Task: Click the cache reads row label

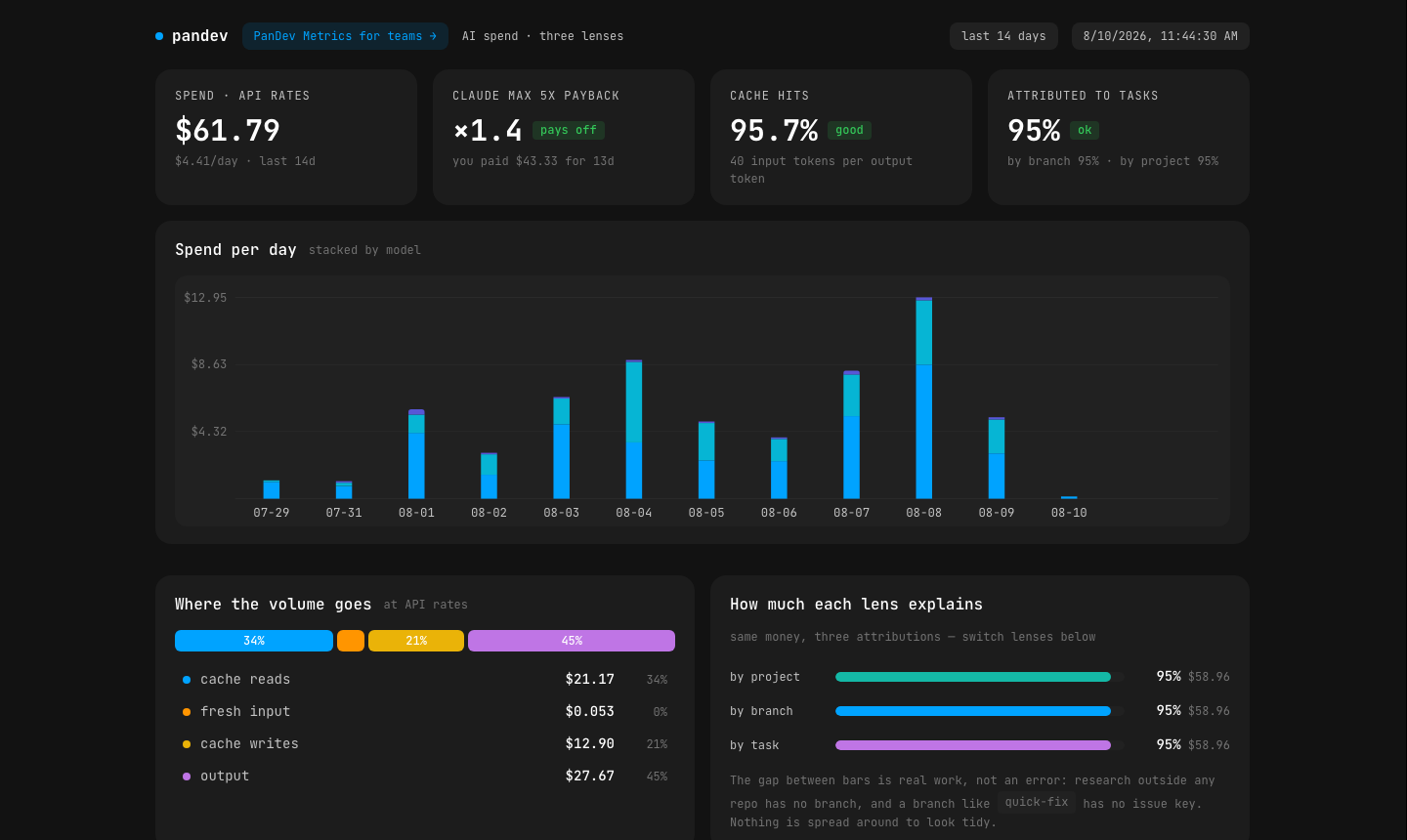Action: pos(245,680)
